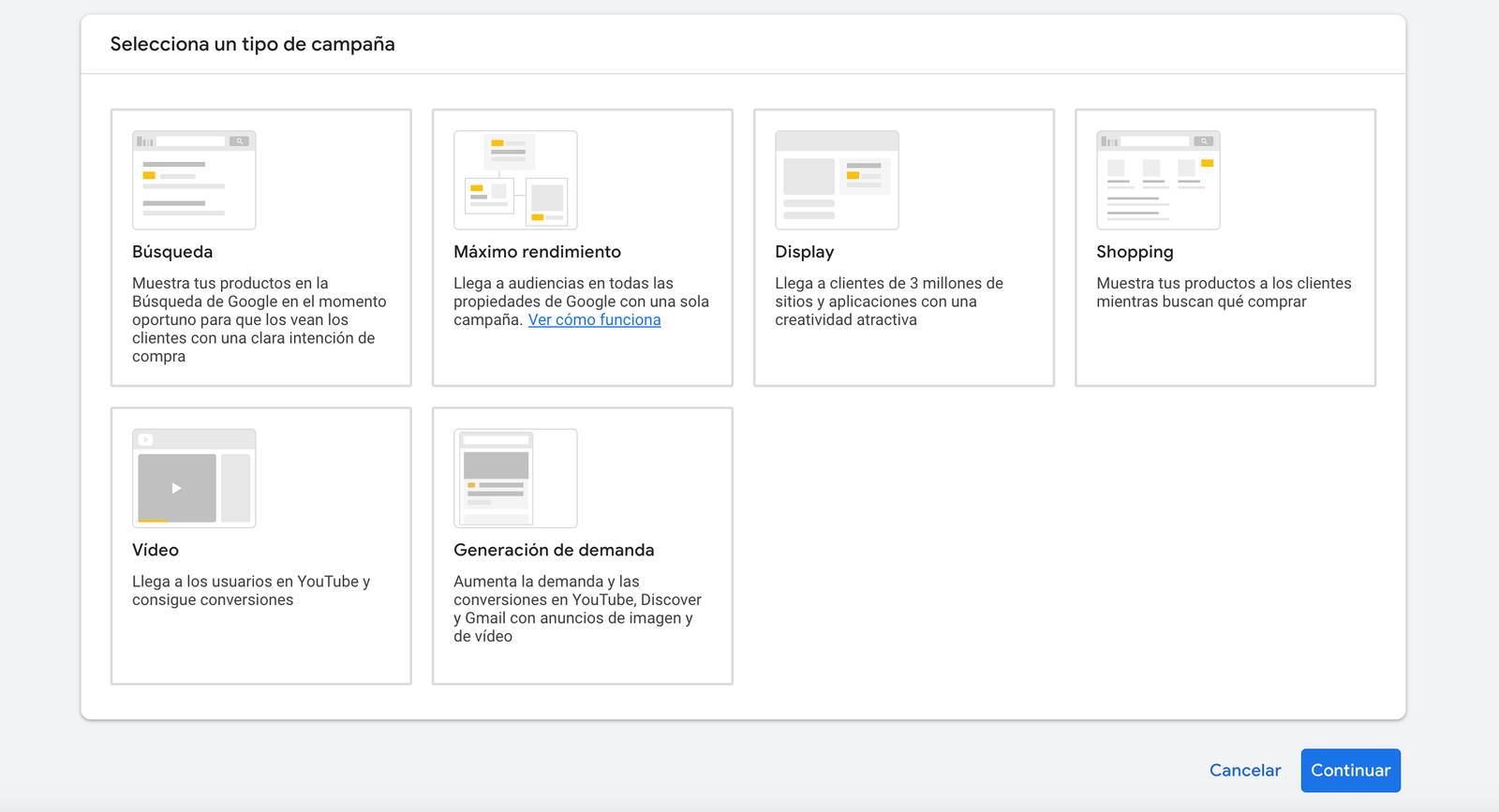The width and height of the screenshot is (1499, 812).
Task: Choose the 'Máximo rendimiento' card title
Action: [x=538, y=252]
